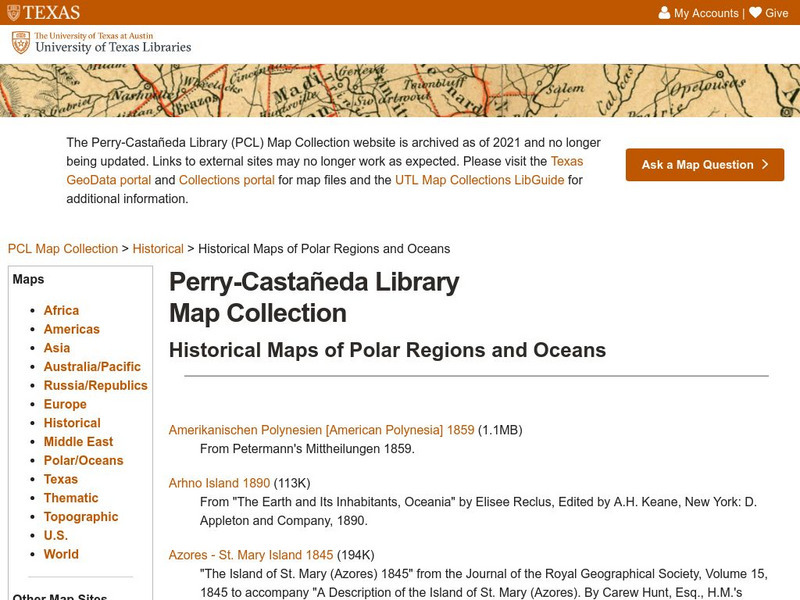Select World in the Maps sidebar

coord(61,555)
